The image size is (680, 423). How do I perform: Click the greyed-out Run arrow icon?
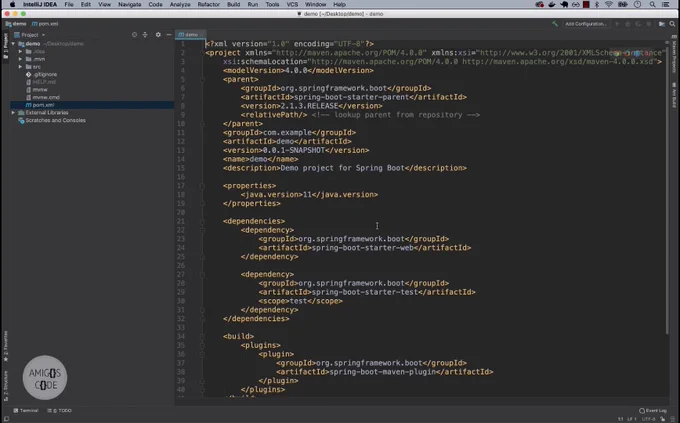(617, 24)
